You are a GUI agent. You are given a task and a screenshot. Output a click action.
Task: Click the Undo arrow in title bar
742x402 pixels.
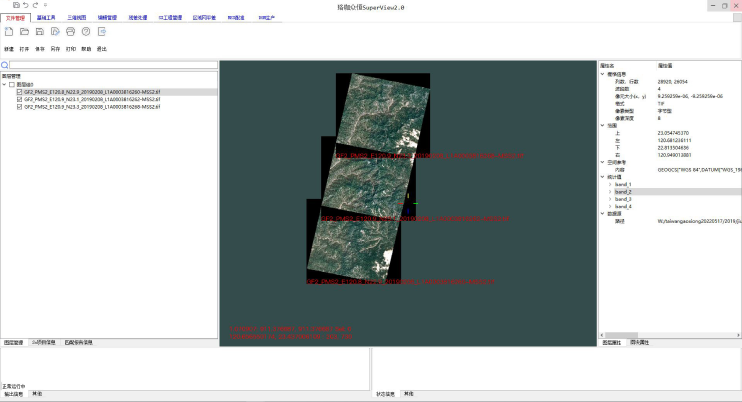[x=26, y=5]
